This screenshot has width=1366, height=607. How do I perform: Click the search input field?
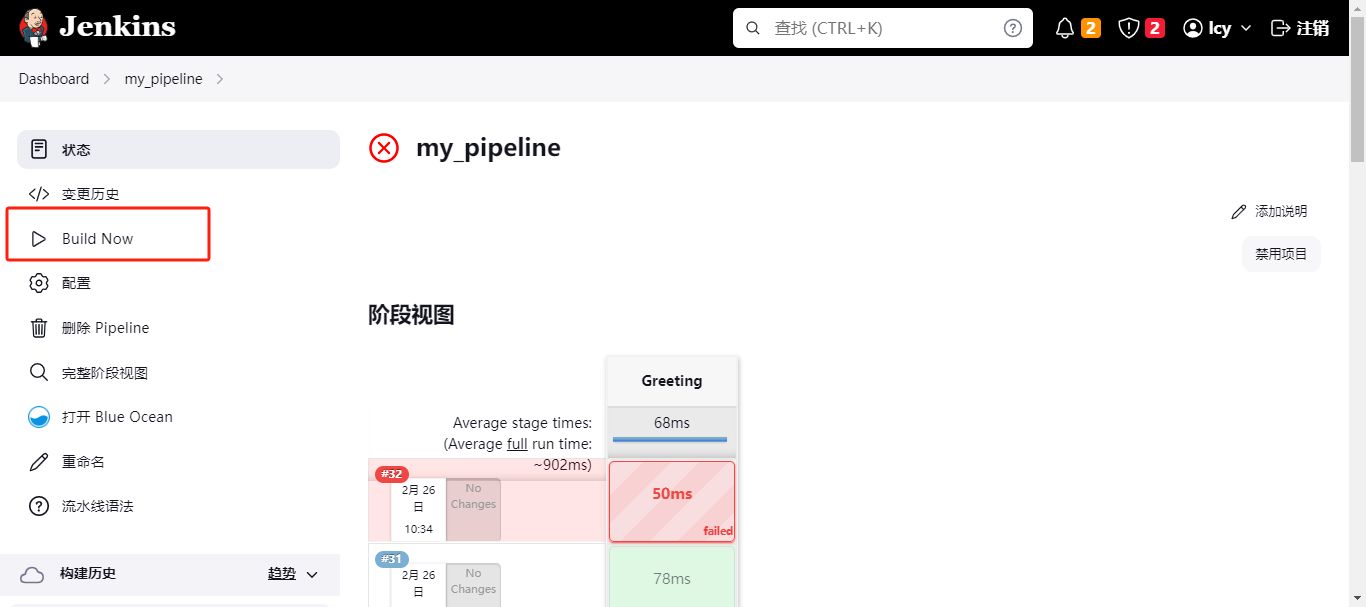click(x=880, y=28)
